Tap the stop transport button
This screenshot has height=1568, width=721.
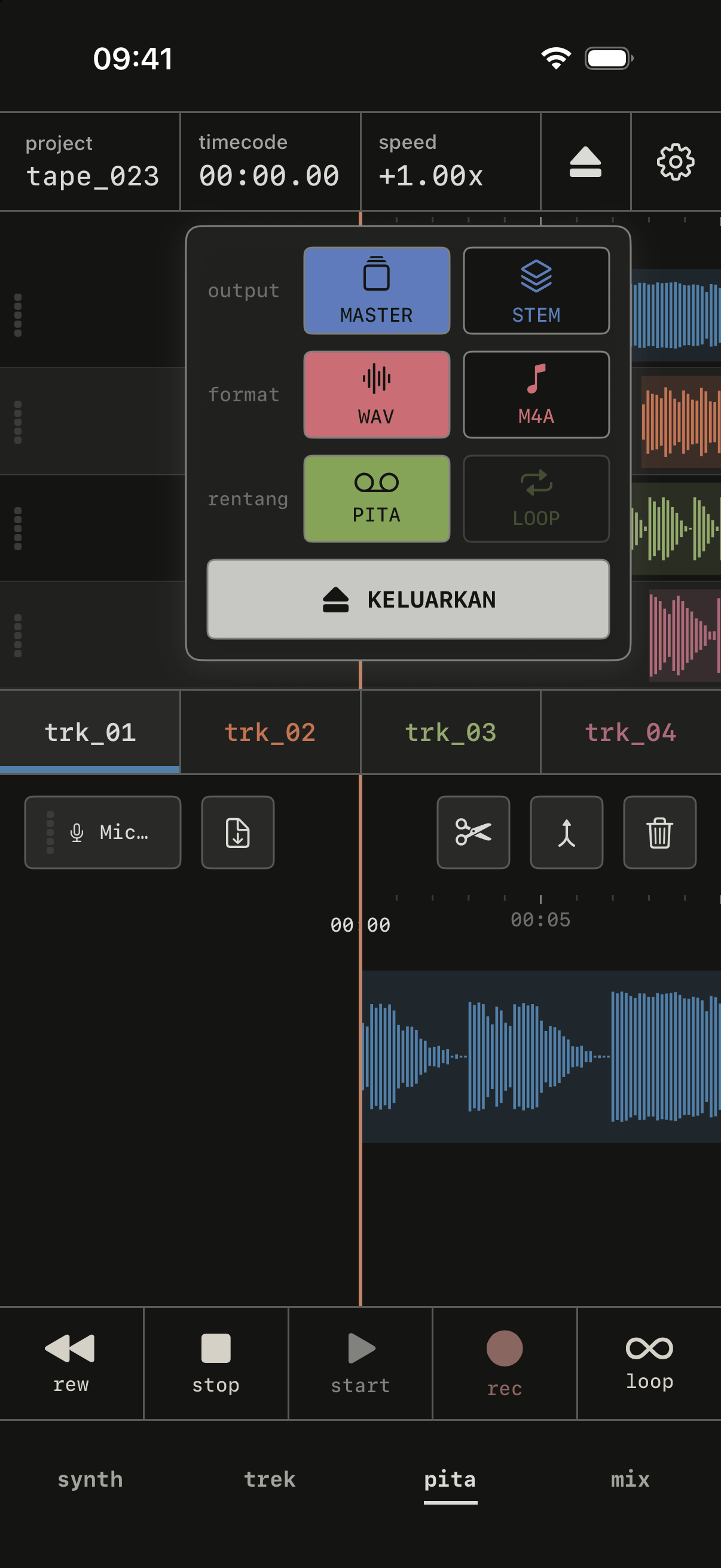pyautogui.click(x=215, y=1363)
